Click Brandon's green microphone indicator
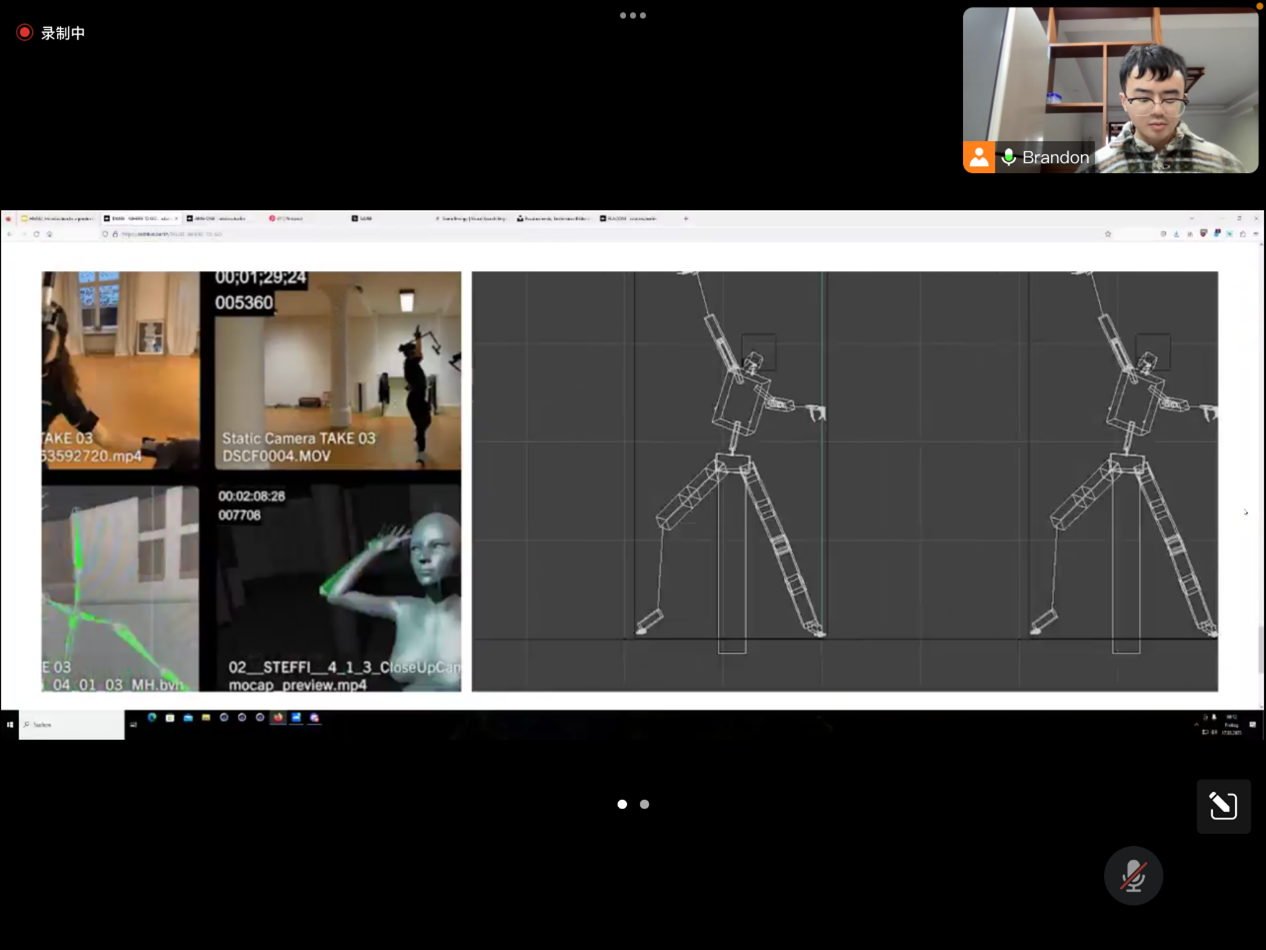 tap(1008, 157)
